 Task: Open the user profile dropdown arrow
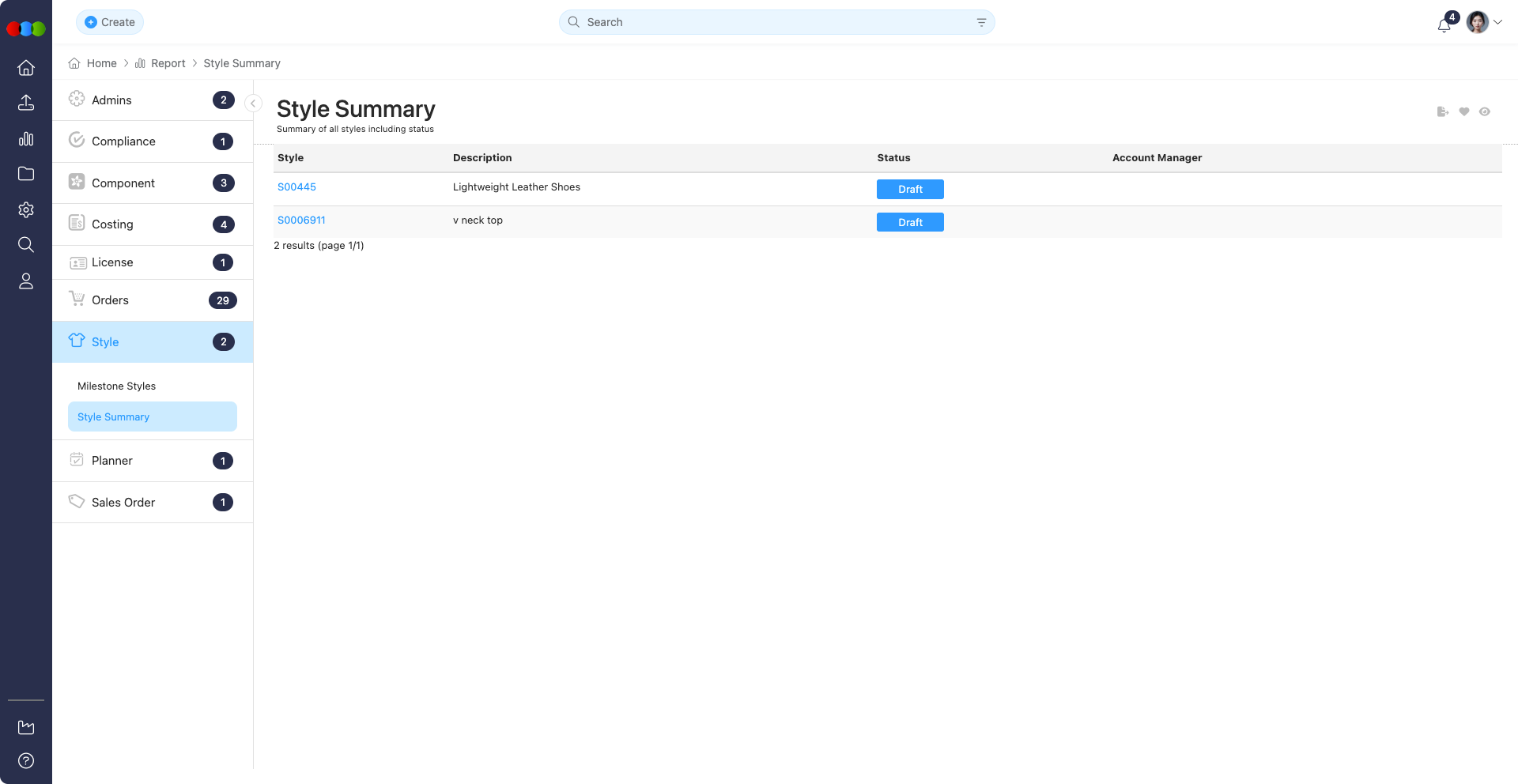point(1497,23)
